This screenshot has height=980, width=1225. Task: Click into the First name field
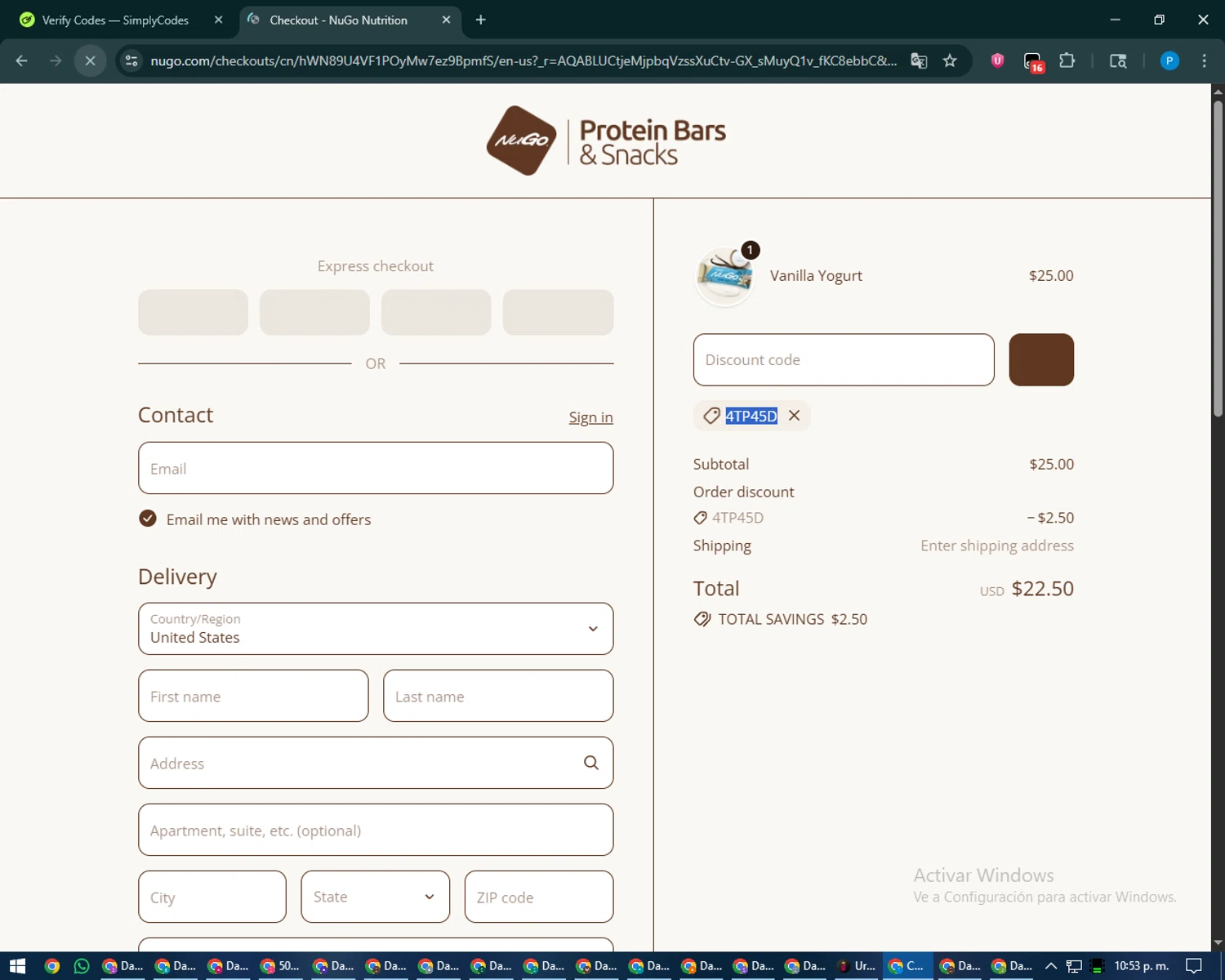(253, 696)
